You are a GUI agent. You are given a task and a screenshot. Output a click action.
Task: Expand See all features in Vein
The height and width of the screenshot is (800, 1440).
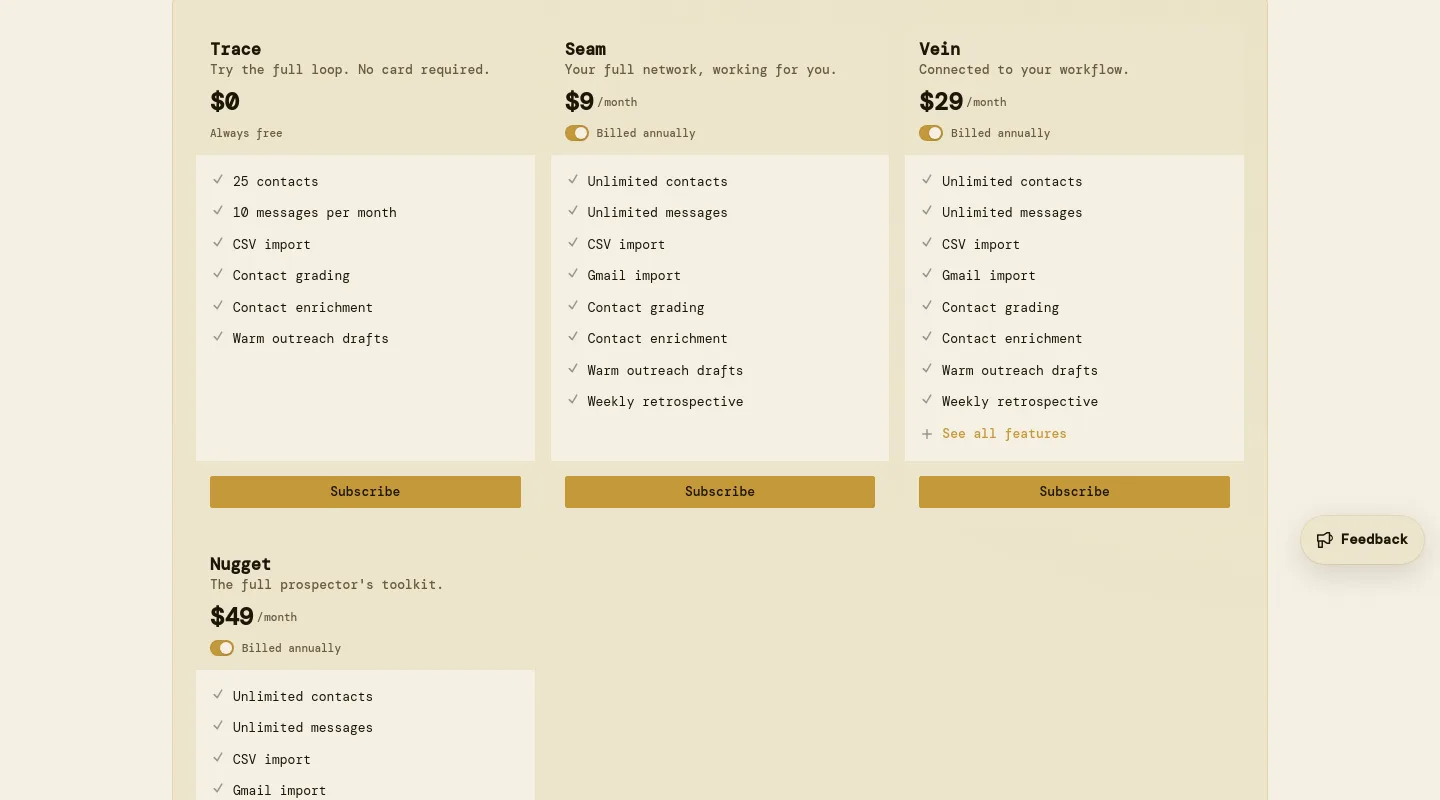point(1004,433)
